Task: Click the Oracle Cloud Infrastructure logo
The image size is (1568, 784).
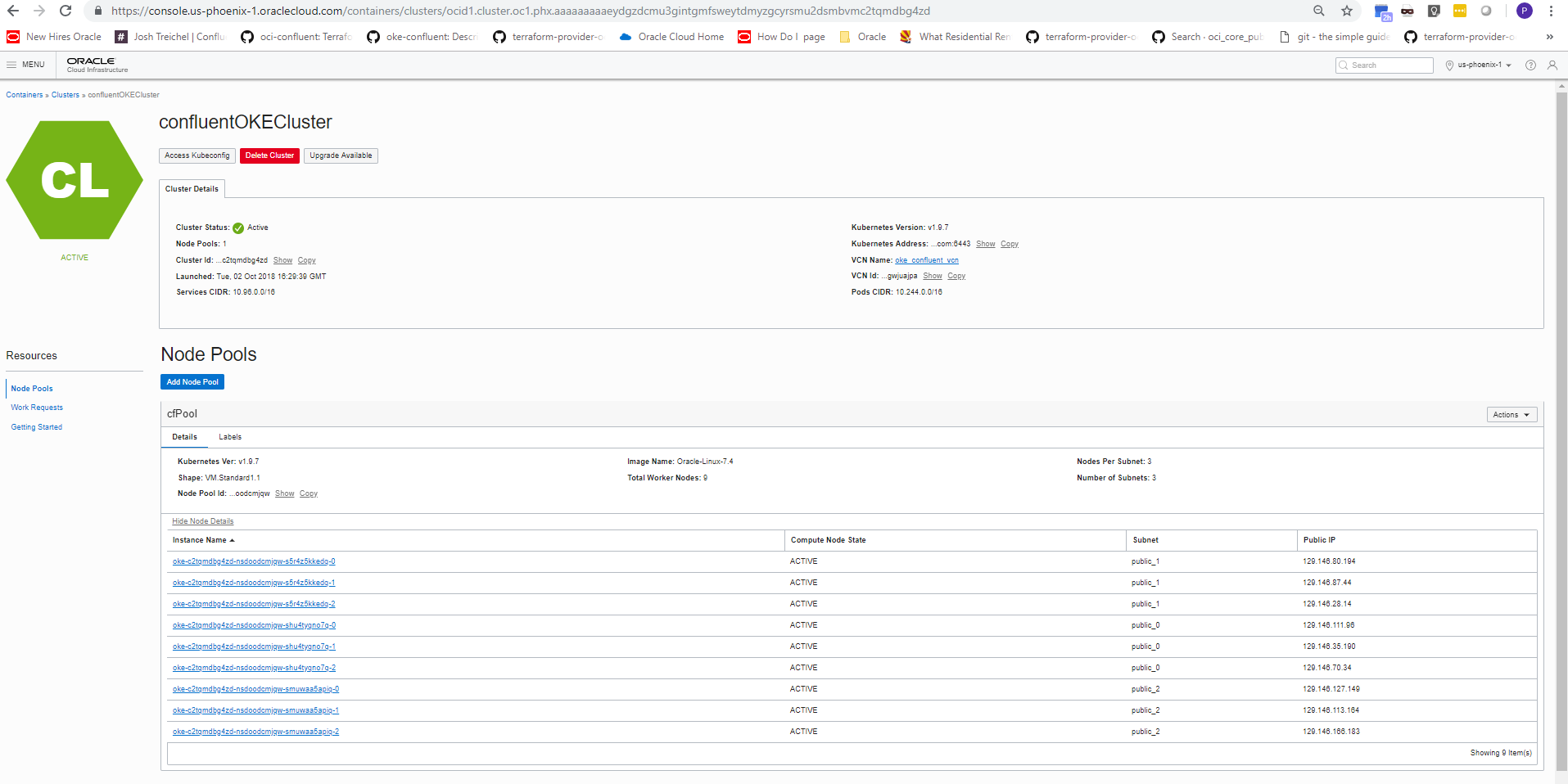Action: [x=97, y=65]
